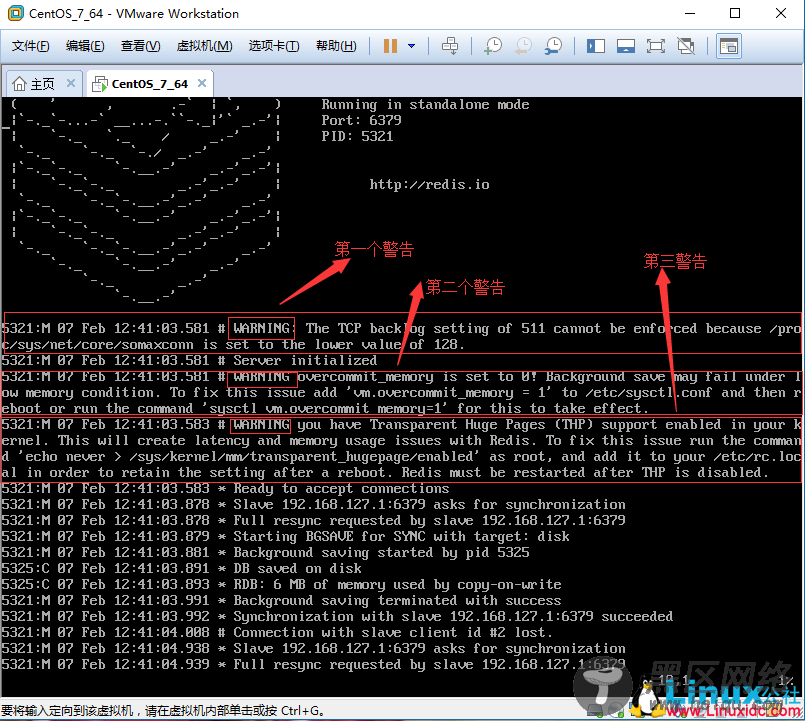The width and height of the screenshot is (805, 721).
Task: Click 'RDB: 6 MB of memory' line
Action: point(281,584)
